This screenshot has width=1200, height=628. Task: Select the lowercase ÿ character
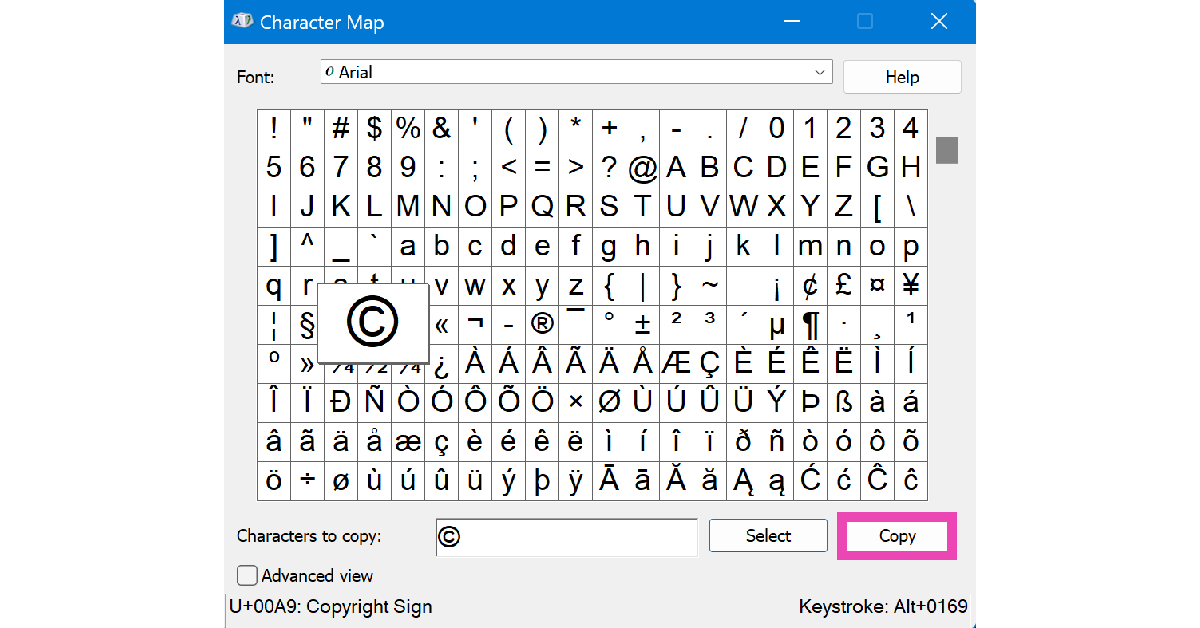coord(576,480)
